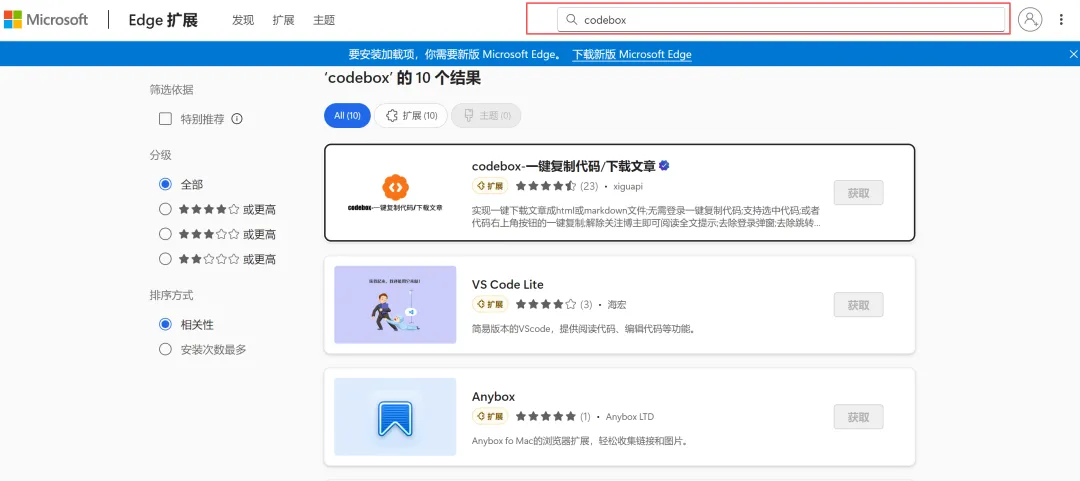Click 获取 for codebox extension
This screenshot has width=1080, height=481.
point(858,192)
